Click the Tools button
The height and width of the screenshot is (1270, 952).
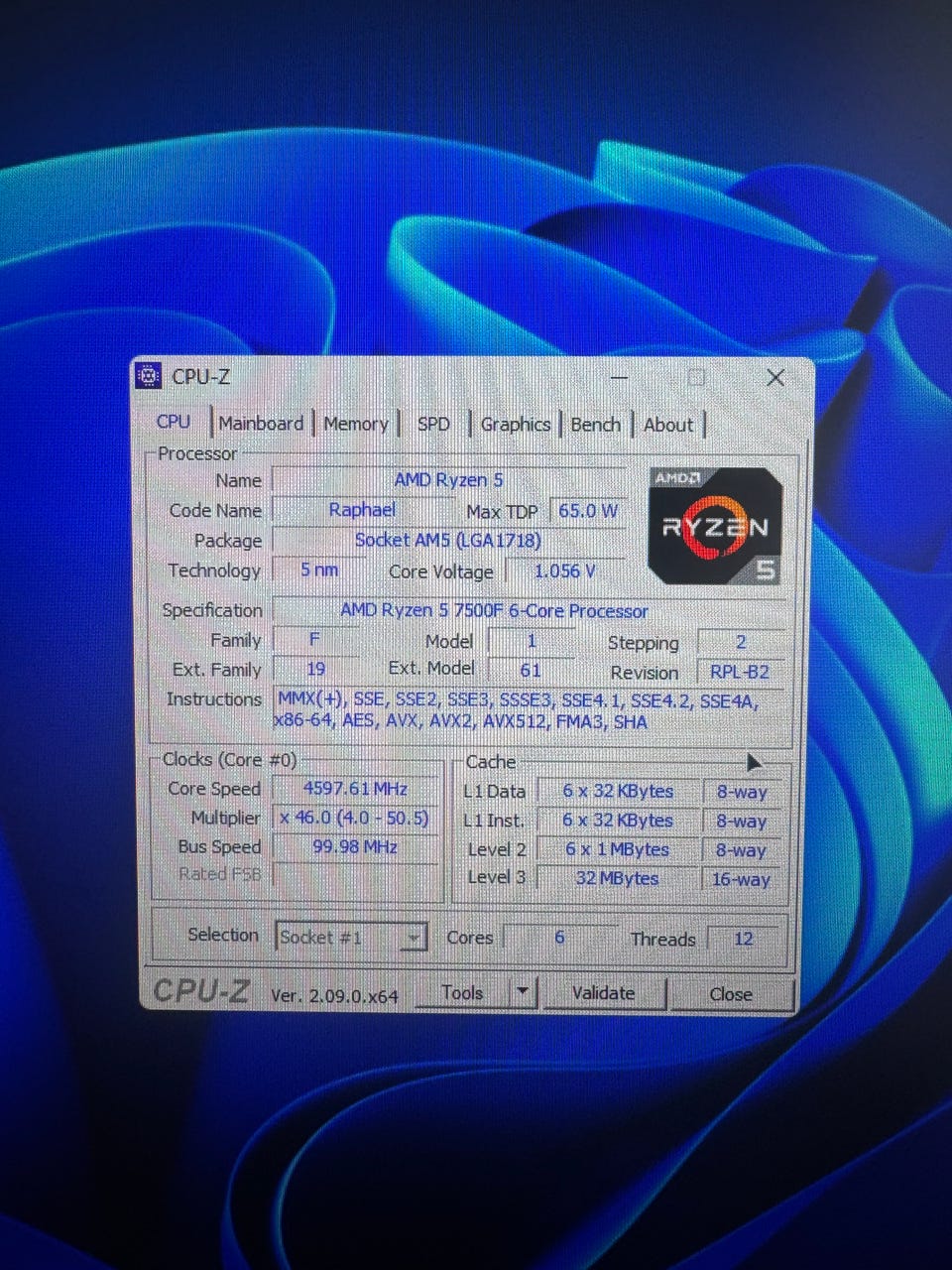point(462,992)
